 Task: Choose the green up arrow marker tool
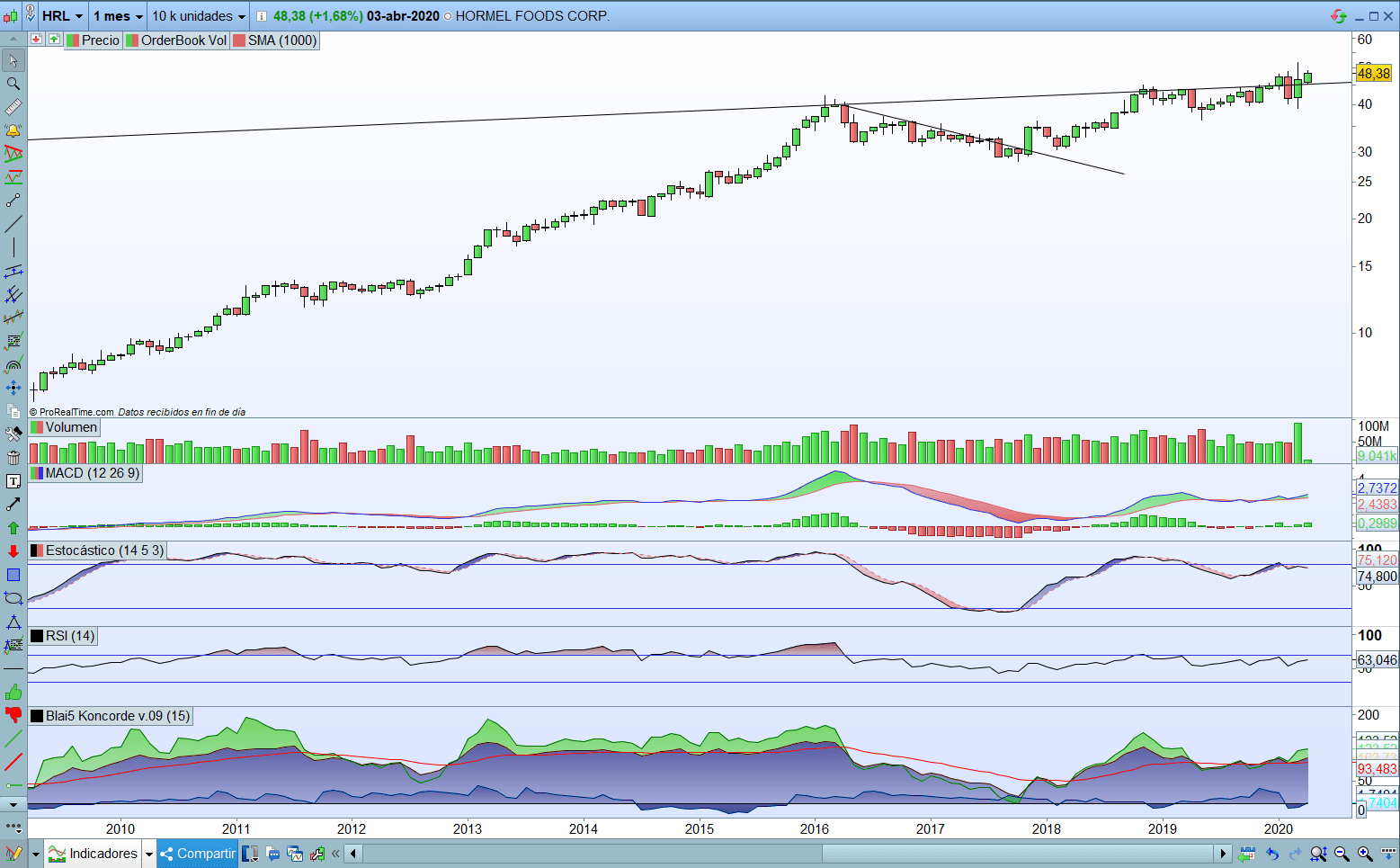click(x=13, y=528)
